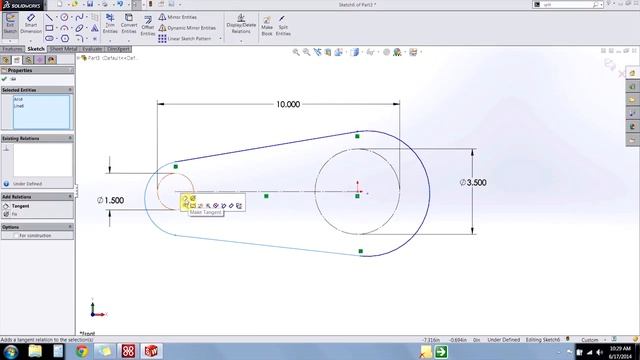Click the Save icon in the top toolbar
The height and width of the screenshot is (360, 640).
[x=90, y=4]
